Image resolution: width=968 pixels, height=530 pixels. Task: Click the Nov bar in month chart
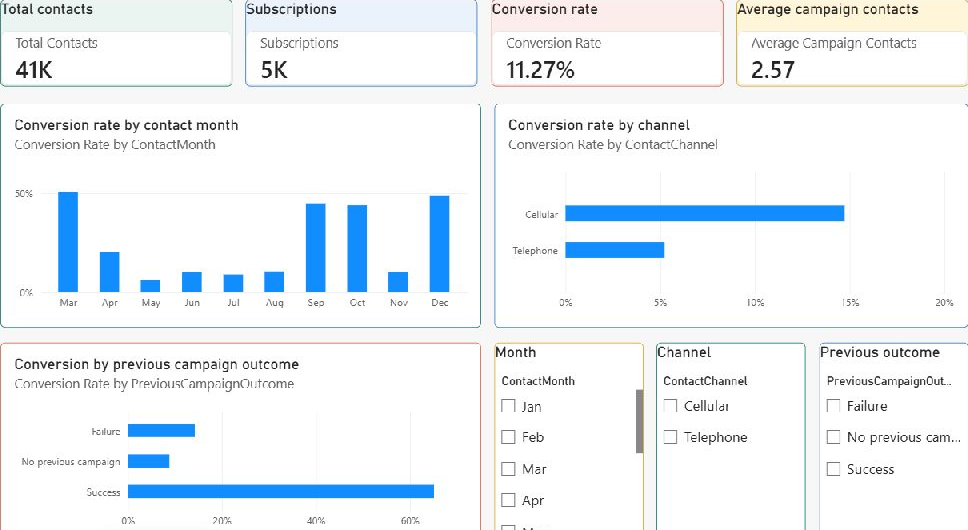pos(398,282)
